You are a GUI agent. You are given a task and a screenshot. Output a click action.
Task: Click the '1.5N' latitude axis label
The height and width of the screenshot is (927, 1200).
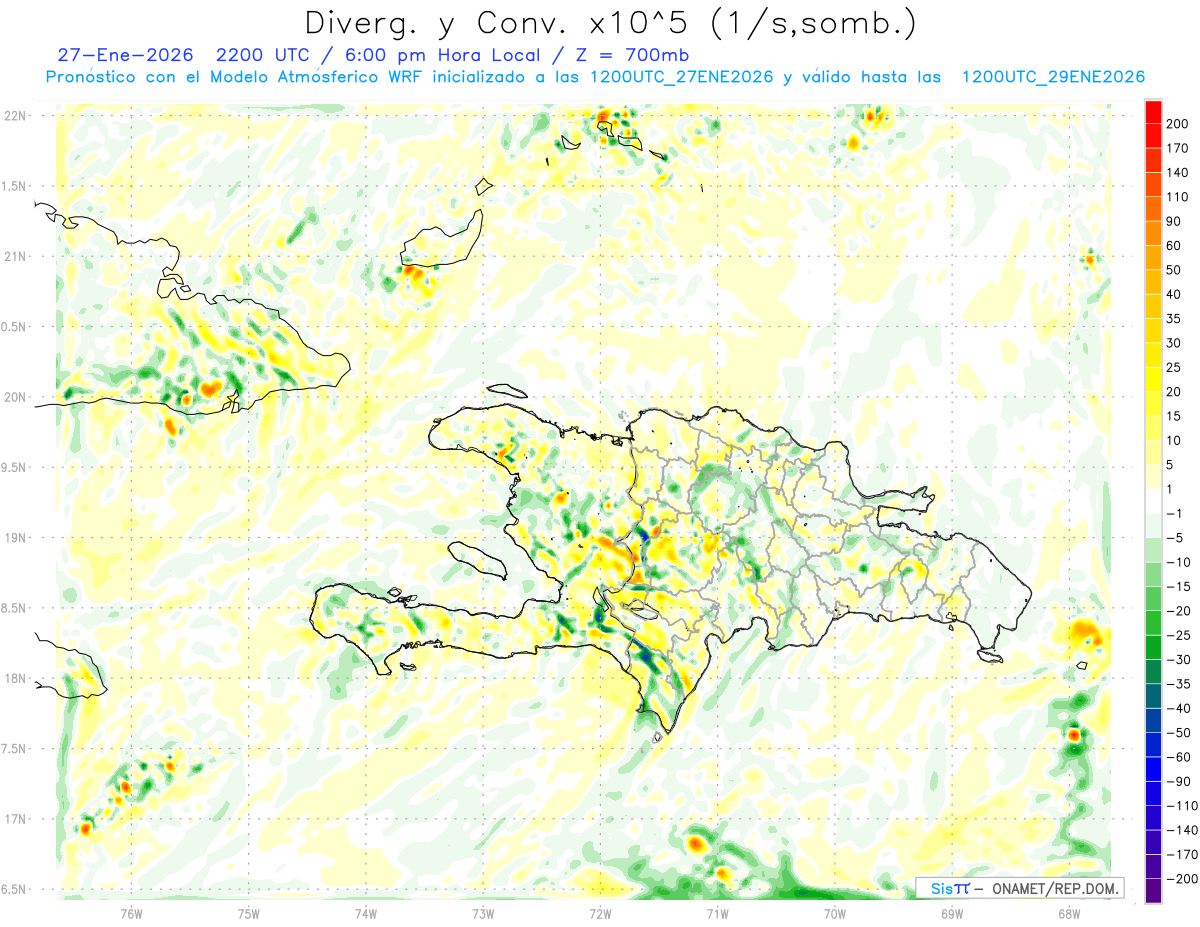(14, 186)
